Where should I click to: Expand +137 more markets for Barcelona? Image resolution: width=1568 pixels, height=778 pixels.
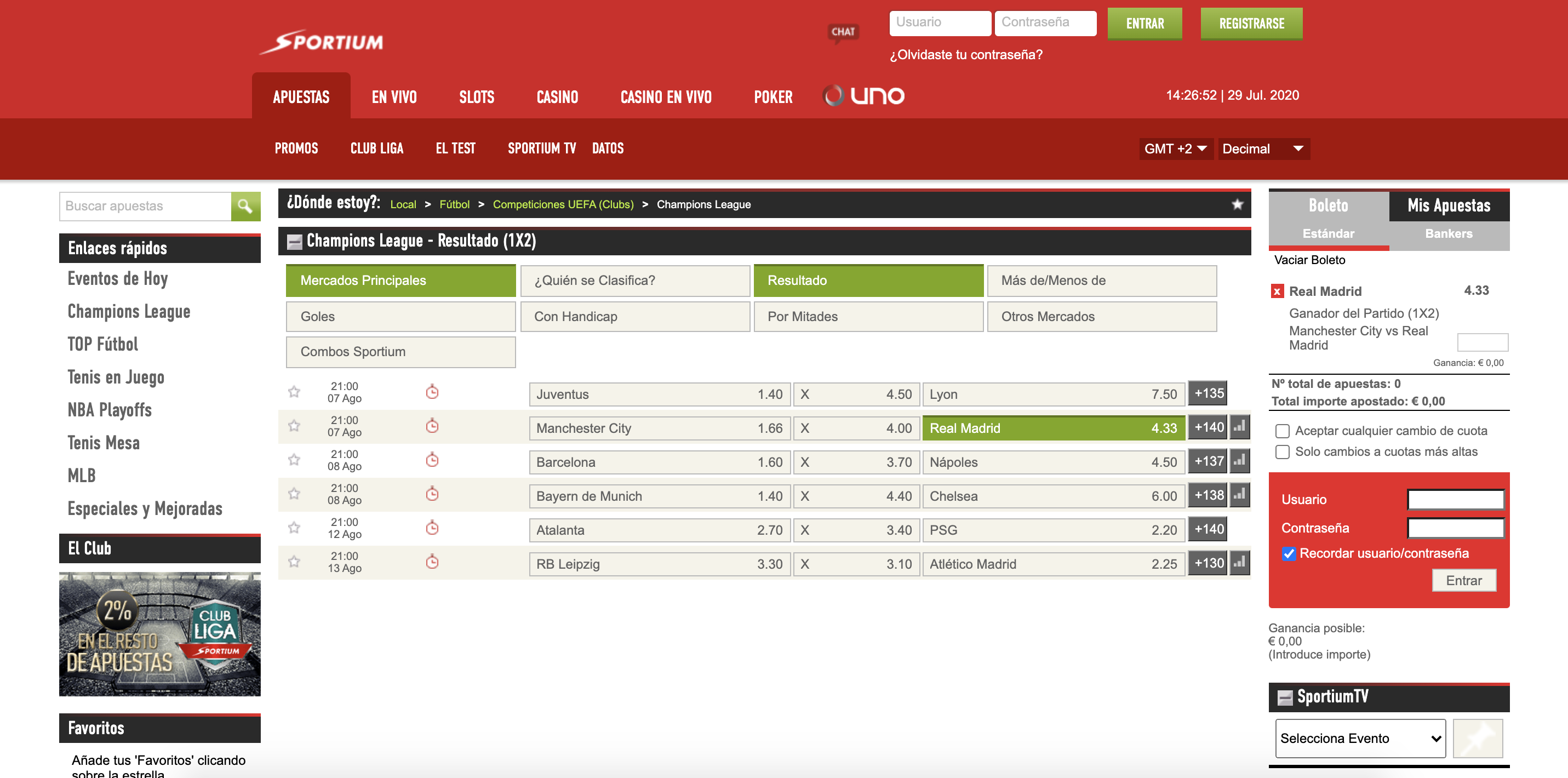click(x=1207, y=461)
